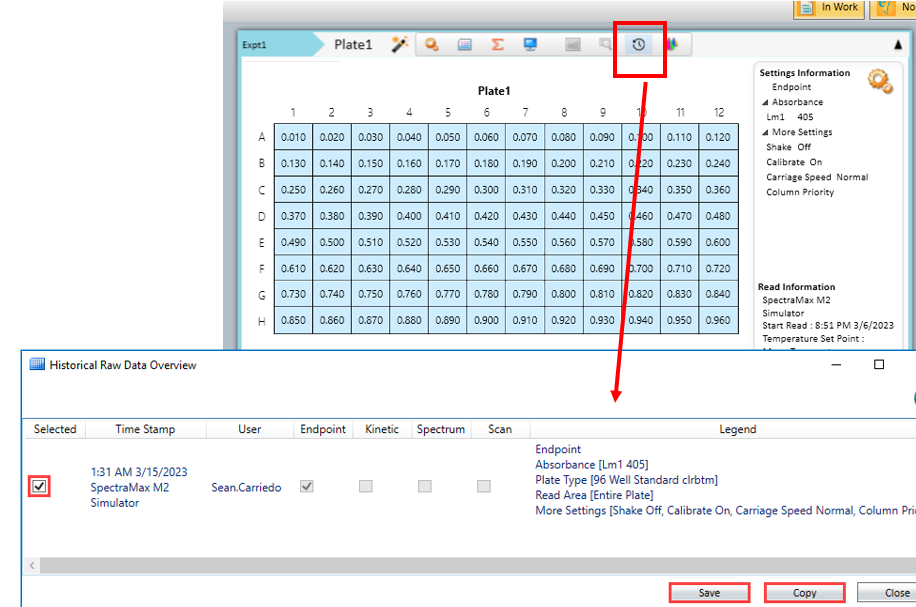Click the Selected column header

[55, 429]
